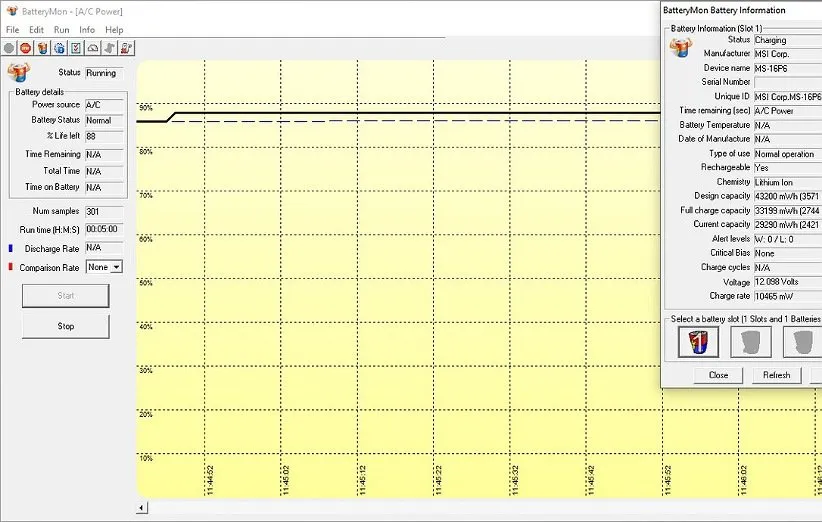The height and width of the screenshot is (522, 822).
Task: Select the third gray battery slot
Action: tap(802, 342)
